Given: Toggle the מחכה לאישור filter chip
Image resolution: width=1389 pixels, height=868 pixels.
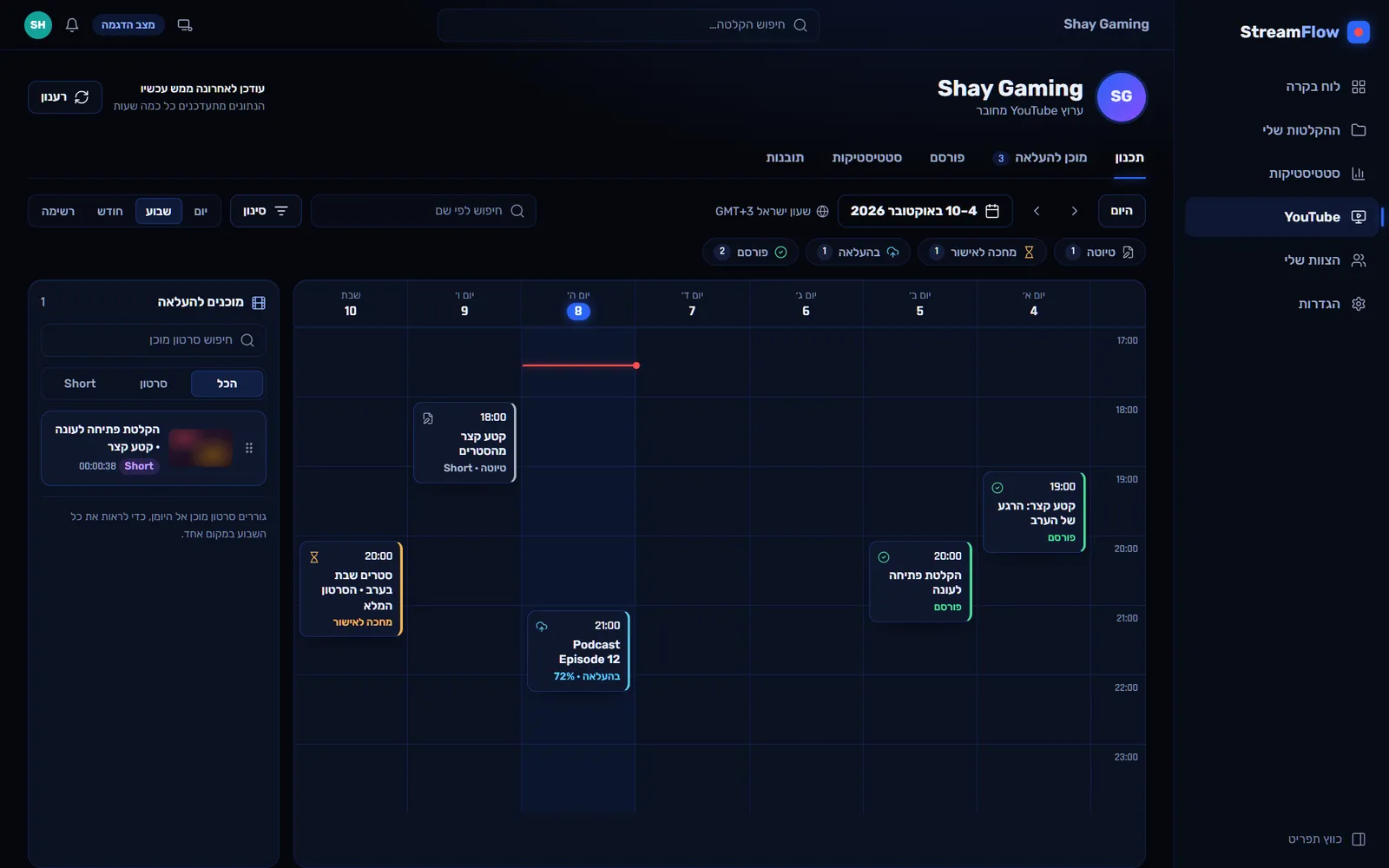Looking at the screenshot, I should tap(982, 252).
